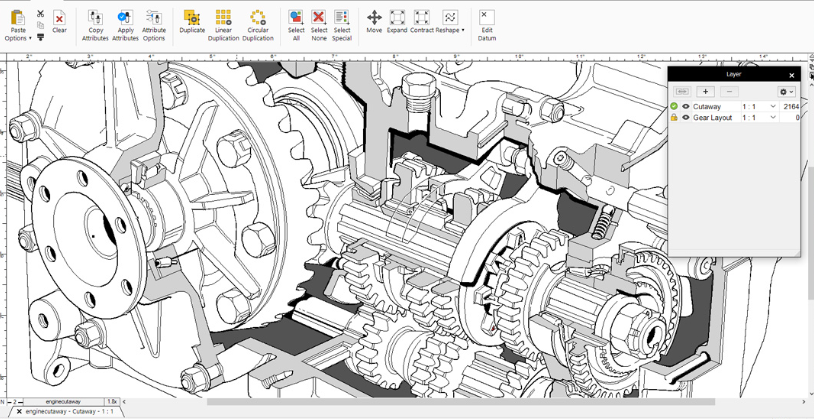Choose Circular Duplication
Image resolution: width=814 pixels, height=419 pixels.
[x=257, y=25]
